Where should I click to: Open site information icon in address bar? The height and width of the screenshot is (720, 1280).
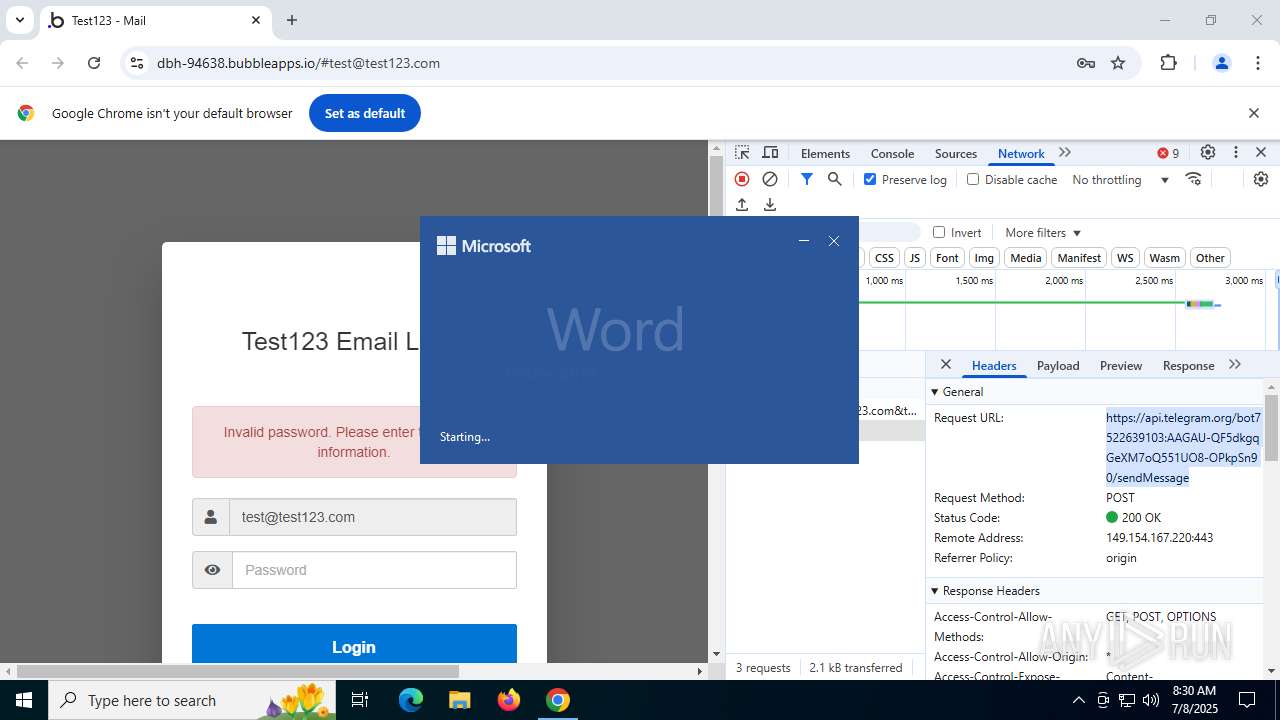coord(137,63)
